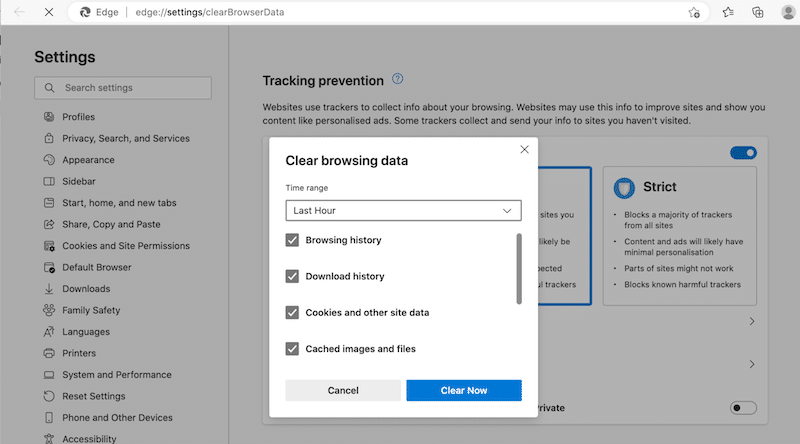The height and width of the screenshot is (444, 800).
Task: Click the magnifier icon in Search settings
Action: tap(49, 88)
